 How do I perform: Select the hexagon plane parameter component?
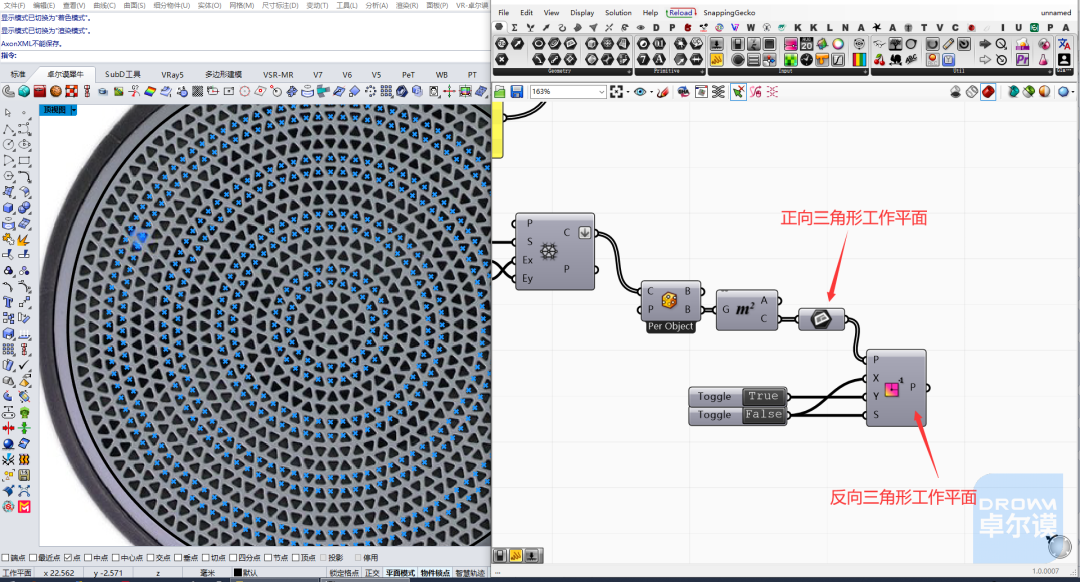click(821, 319)
